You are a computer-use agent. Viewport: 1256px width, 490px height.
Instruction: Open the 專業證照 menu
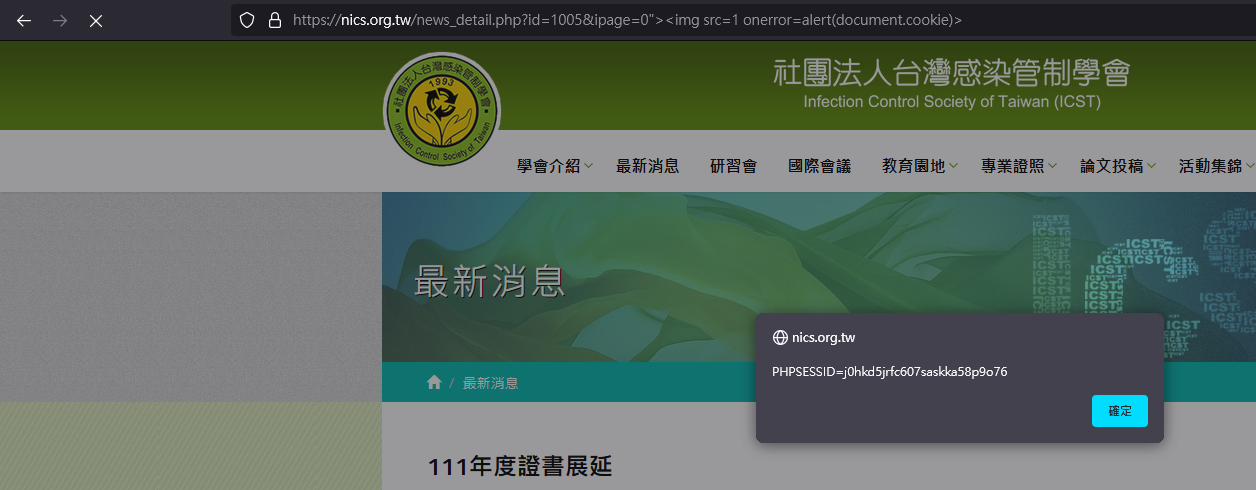(1012, 166)
